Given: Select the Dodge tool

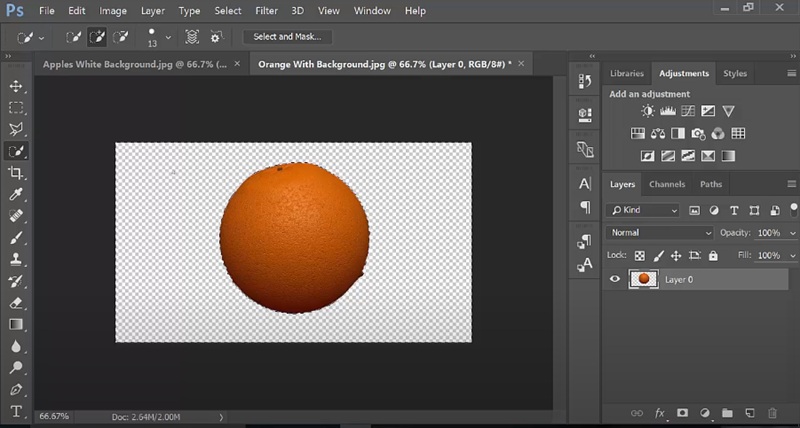Looking at the screenshot, I should (x=16, y=368).
